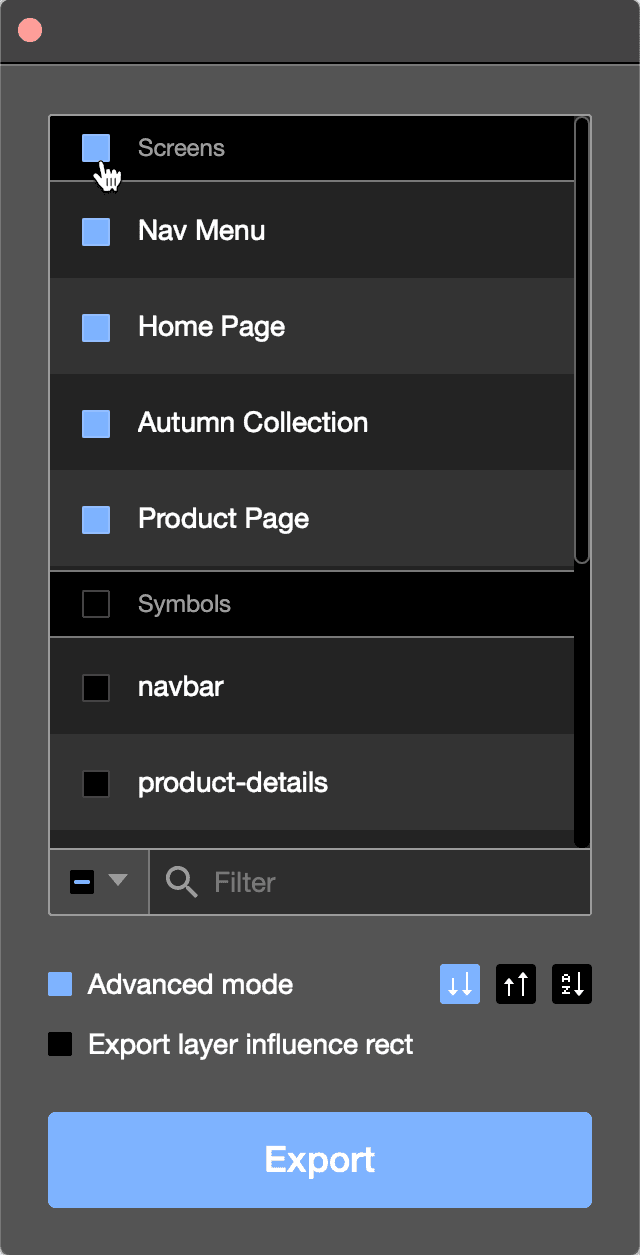
Task: Select the sort ascending arrows icon
Action: 516,984
